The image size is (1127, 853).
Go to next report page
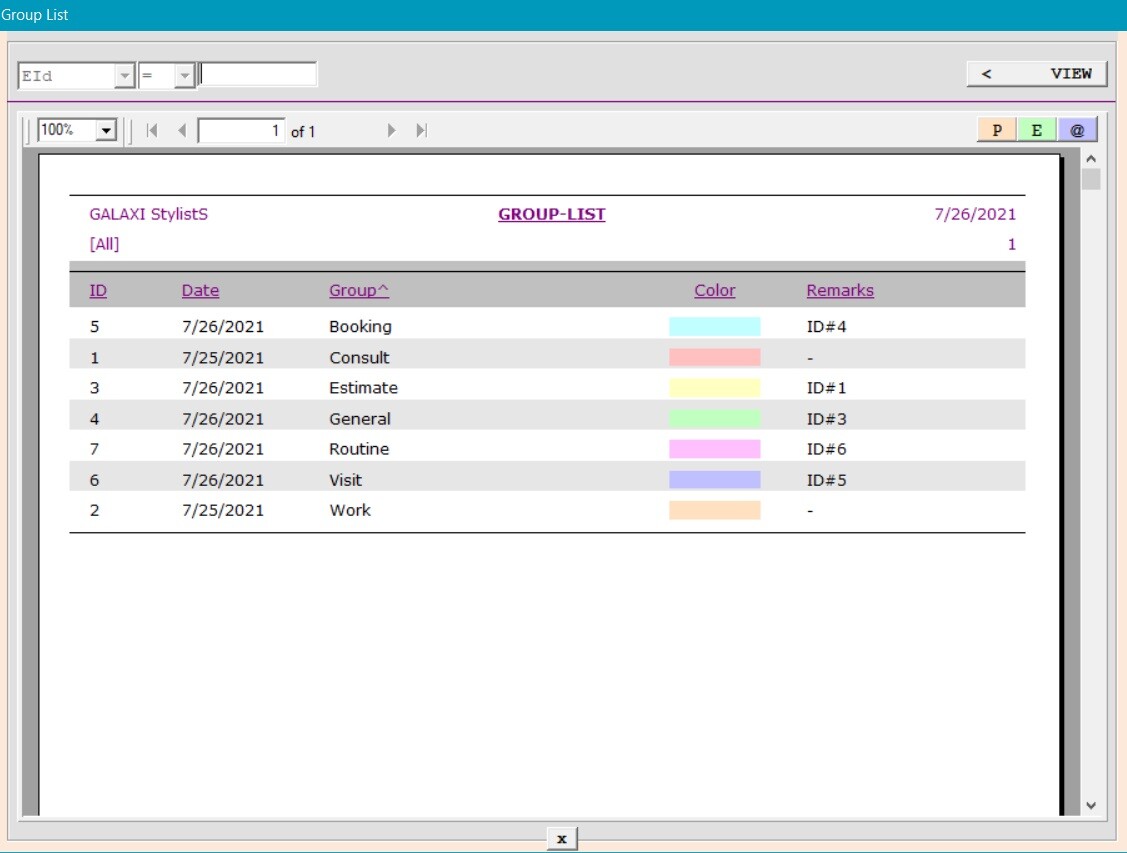coord(391,131)
